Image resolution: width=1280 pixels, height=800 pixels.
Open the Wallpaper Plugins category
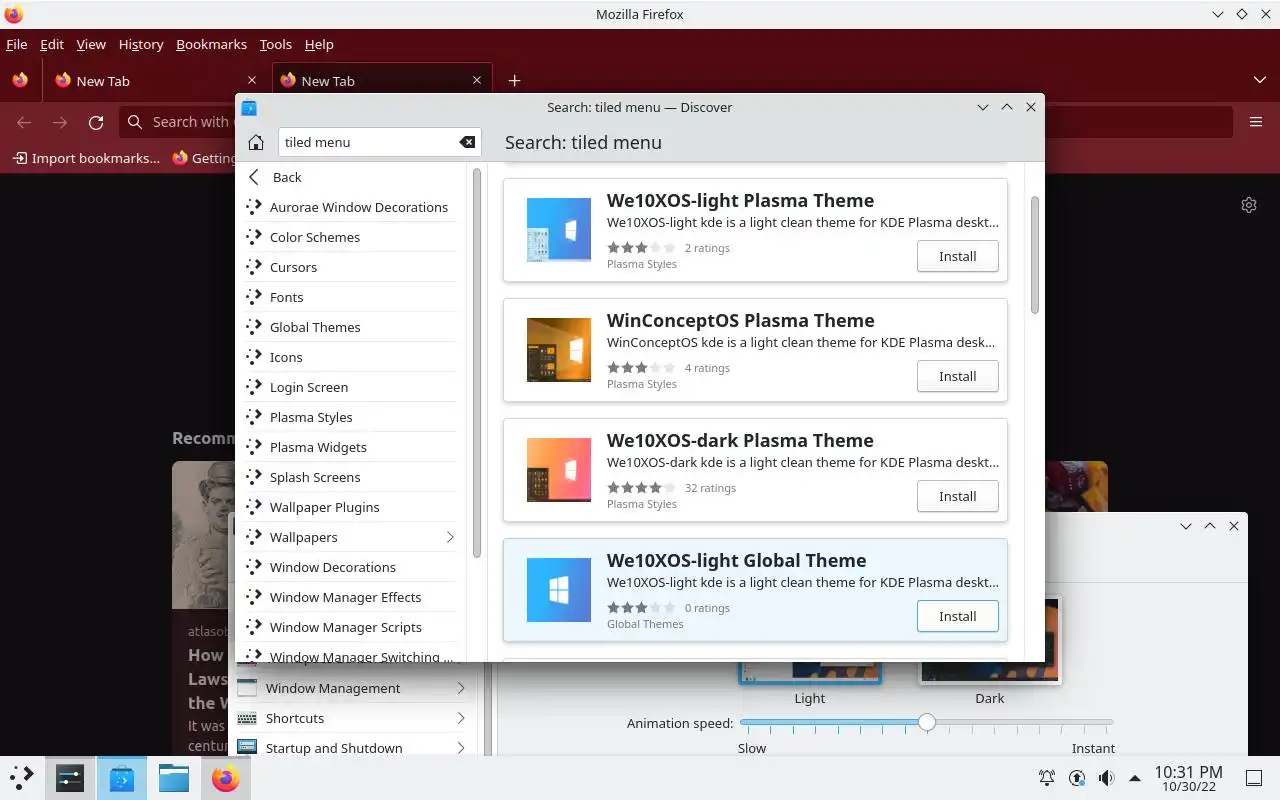pos(350,507)
